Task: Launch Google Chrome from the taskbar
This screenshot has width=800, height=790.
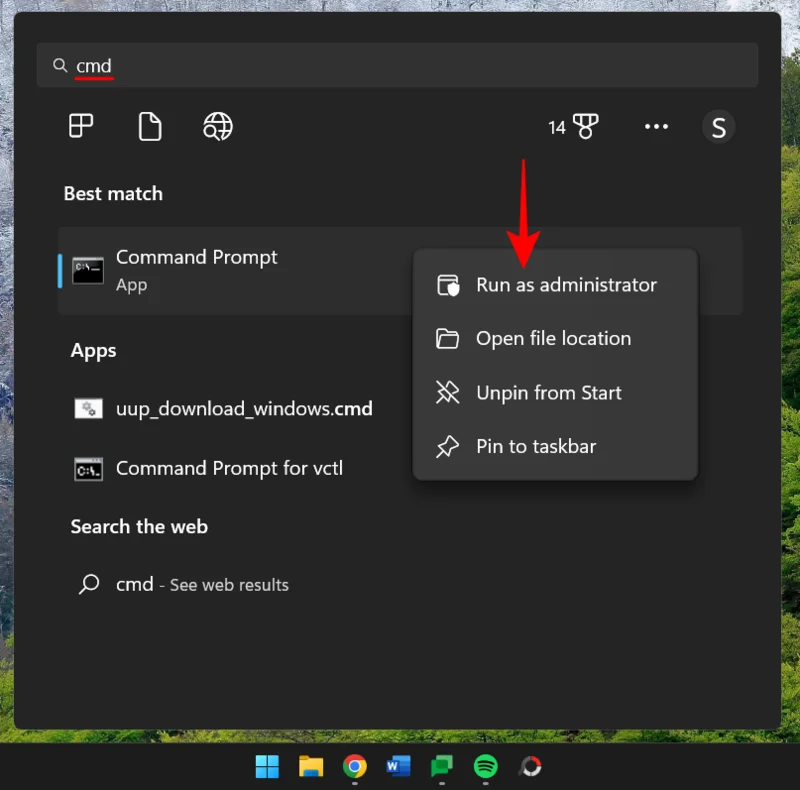Action: [x=353, y=767]
